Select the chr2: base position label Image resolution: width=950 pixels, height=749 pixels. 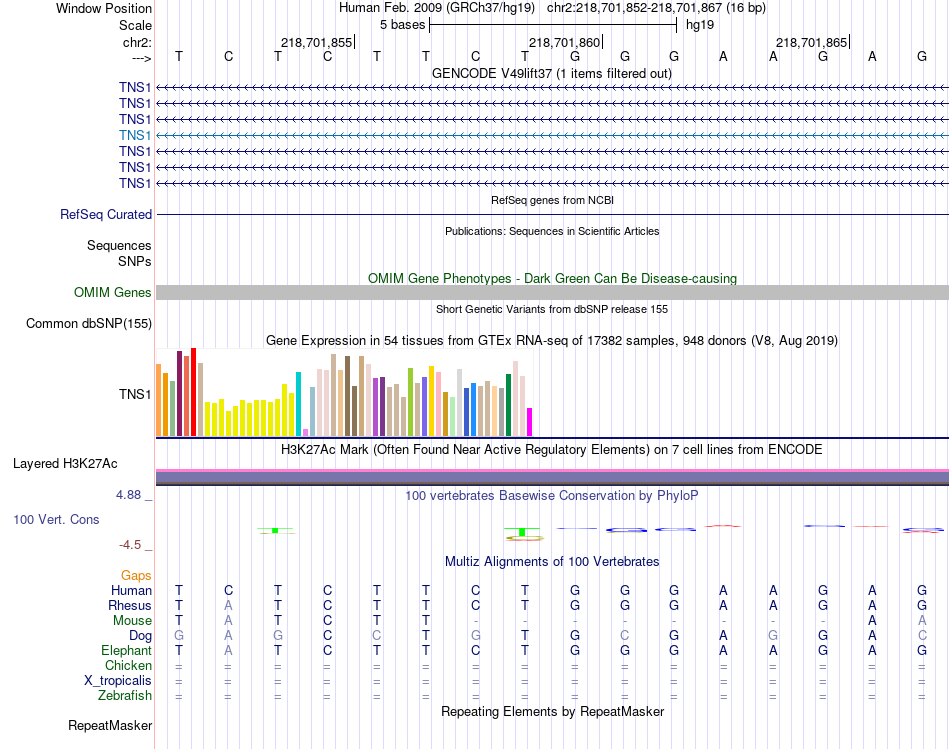click(x=137, y=42)
